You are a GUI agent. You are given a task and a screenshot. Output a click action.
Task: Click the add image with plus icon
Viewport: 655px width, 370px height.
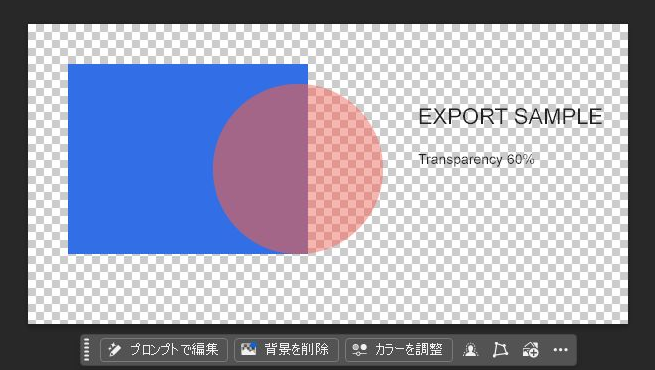point(531,350)
